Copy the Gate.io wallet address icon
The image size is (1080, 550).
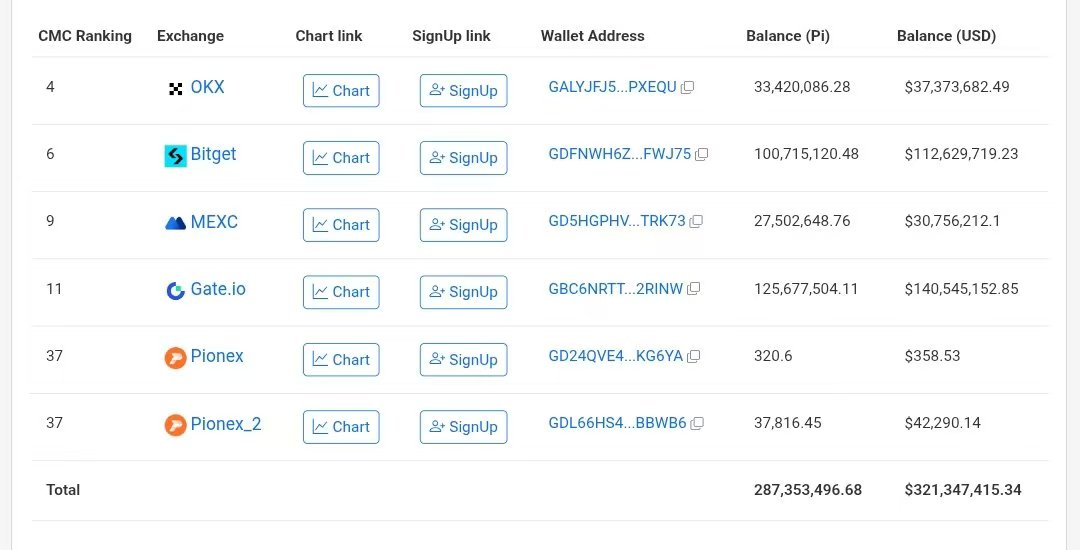tap(694, 288)
